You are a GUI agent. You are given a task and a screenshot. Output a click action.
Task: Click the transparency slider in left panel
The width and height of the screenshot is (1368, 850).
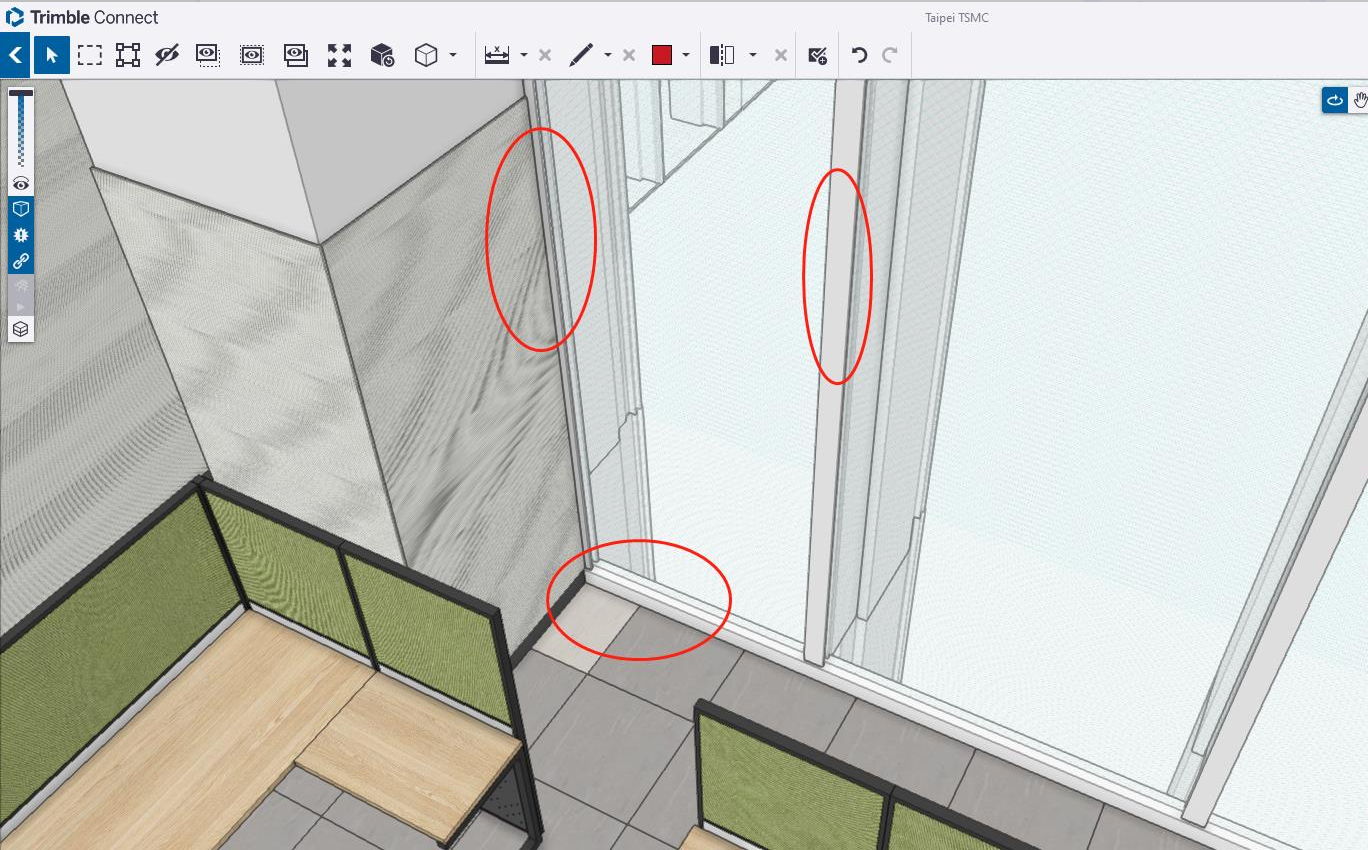(21, 130)
